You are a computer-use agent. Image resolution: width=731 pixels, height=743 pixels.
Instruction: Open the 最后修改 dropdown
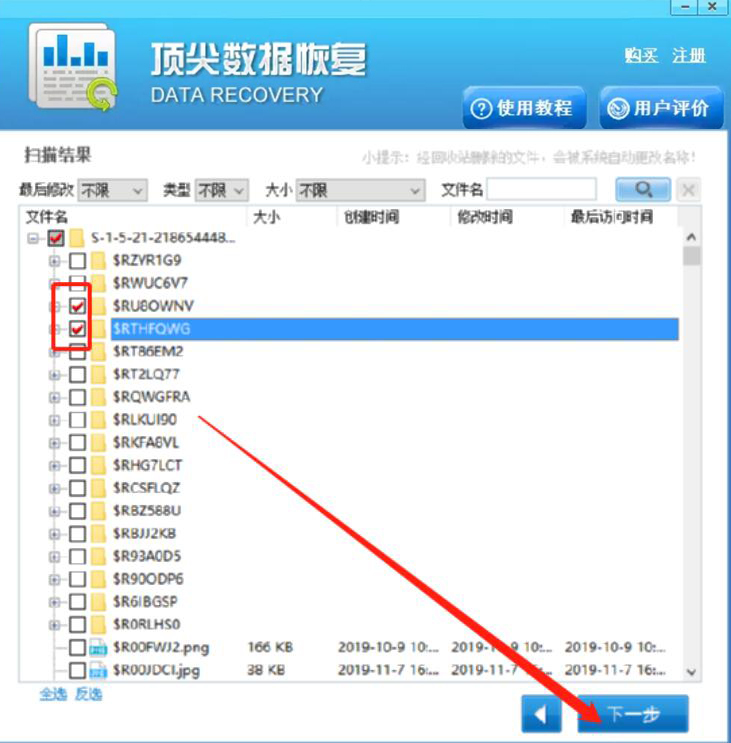(x=113, y=190)
